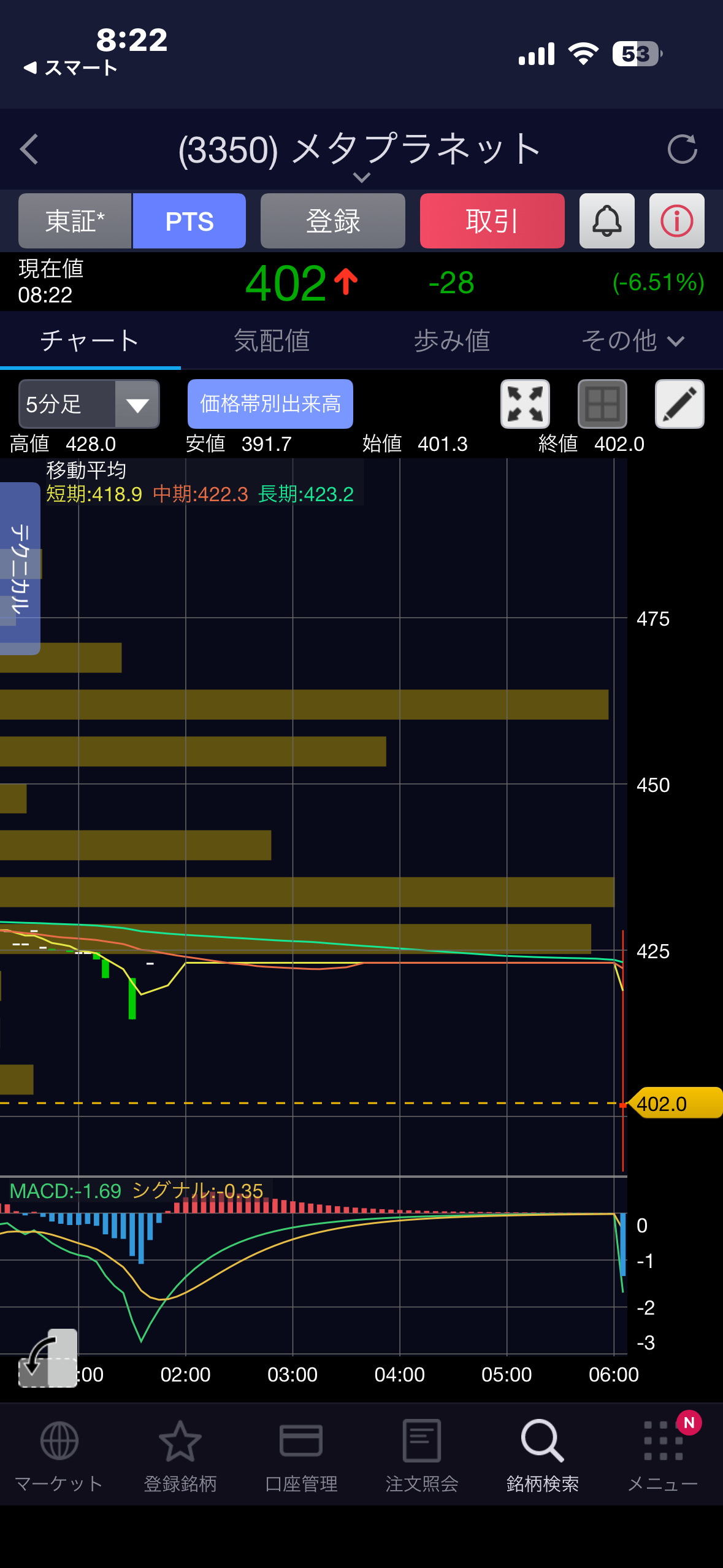Expand the その他 menu
Screen dimensions: 723x1568
click(x=632, y=341)
